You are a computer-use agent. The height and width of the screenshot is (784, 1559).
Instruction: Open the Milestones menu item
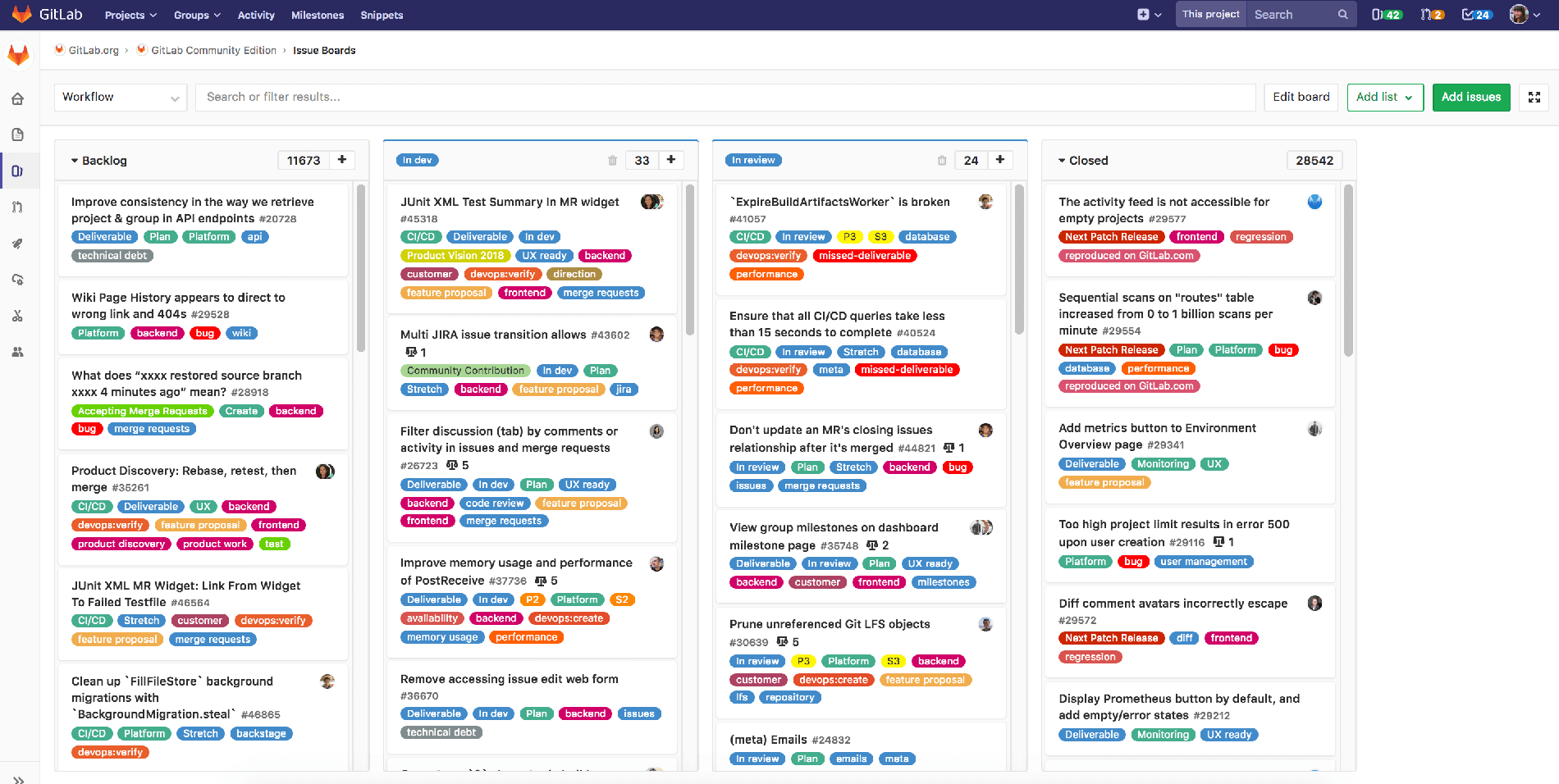pyautogui.click(x=317, y=15)
